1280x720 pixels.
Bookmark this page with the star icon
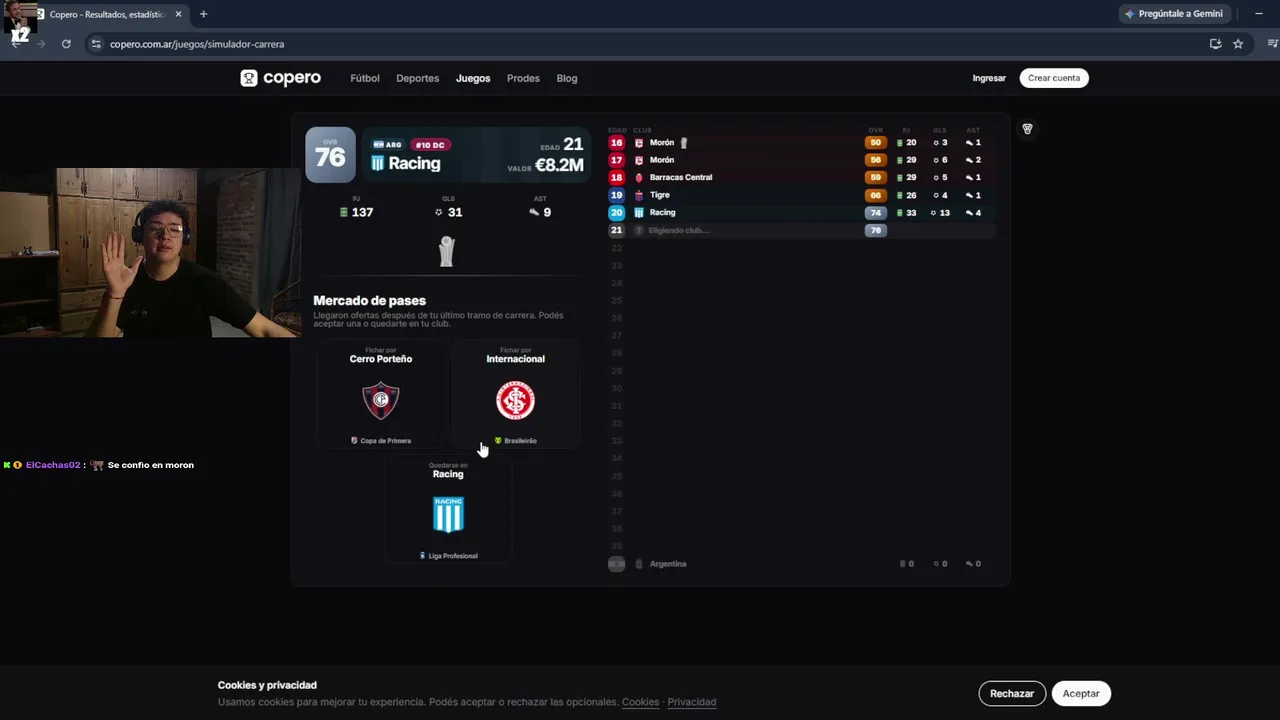tap(1238, 44)
